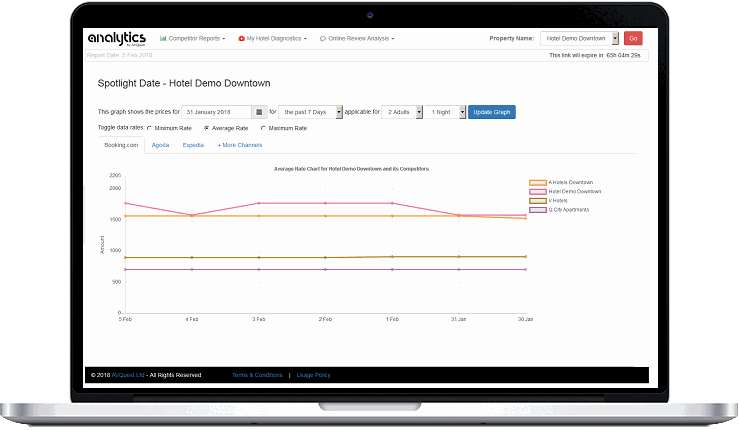Expand the 'the past 7 Days' dropdown

click(310, 112)
